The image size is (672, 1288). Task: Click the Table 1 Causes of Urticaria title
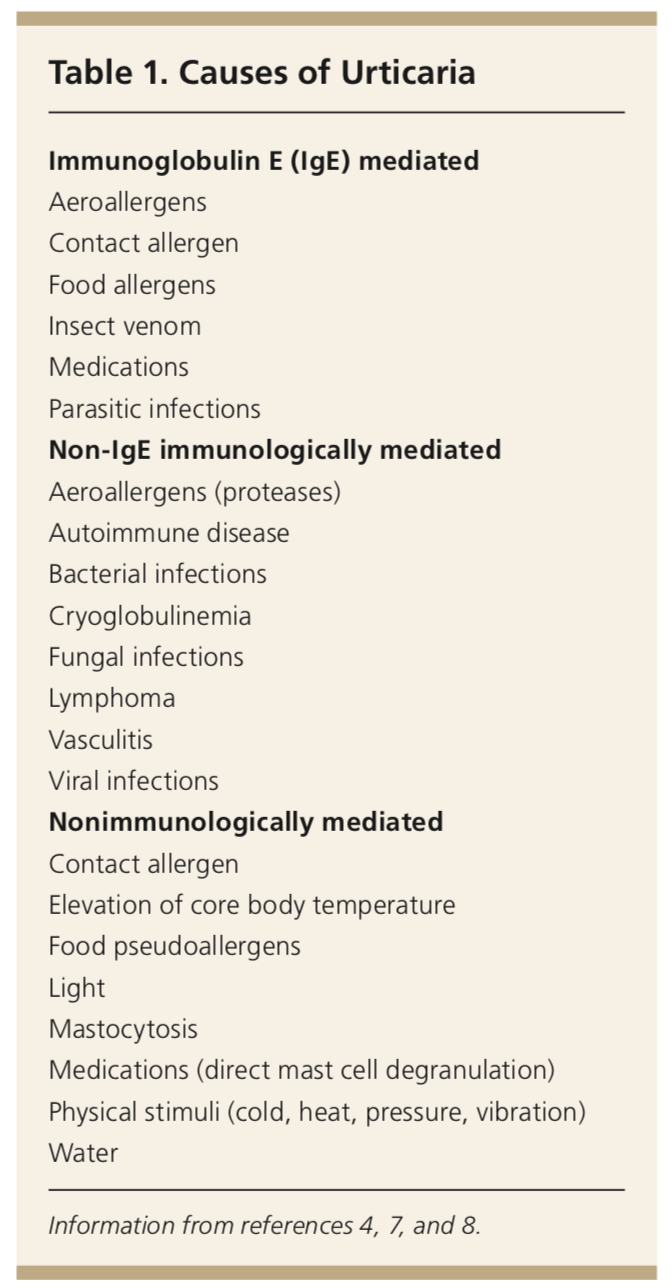click(x=262, y=72)
